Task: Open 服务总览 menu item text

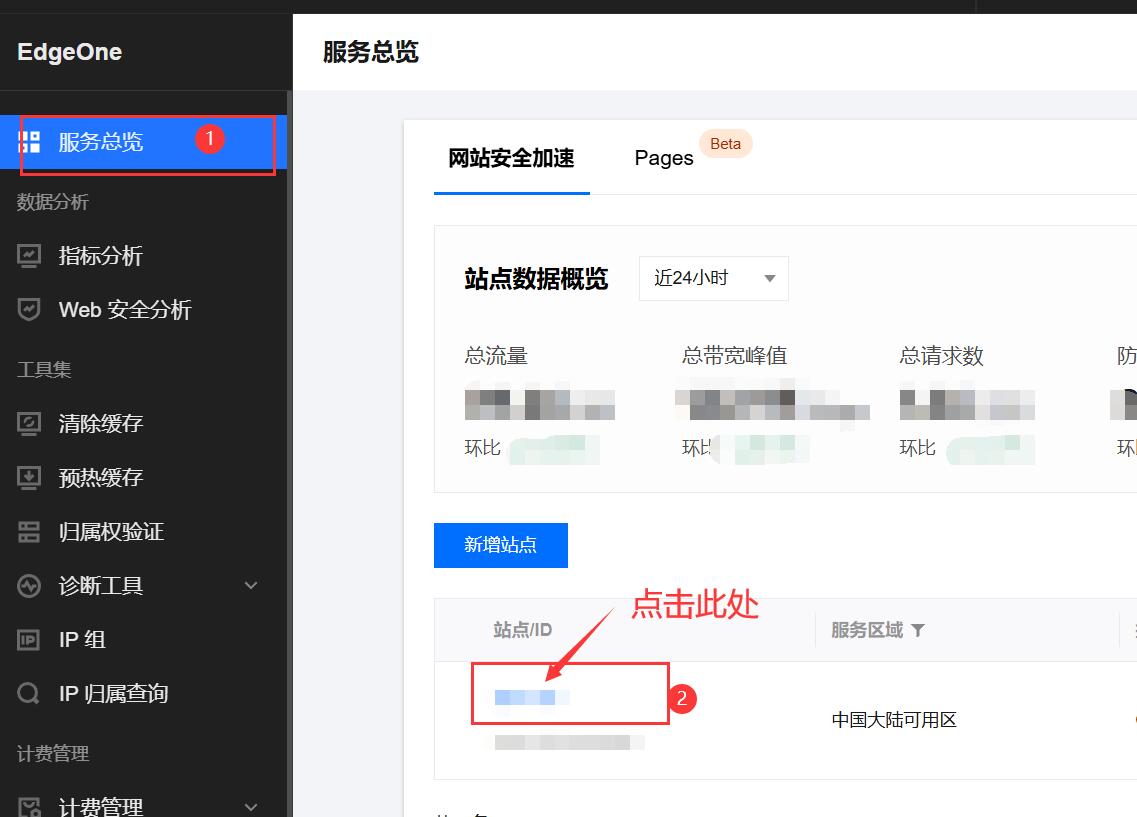Action: pyautogui.click(x=101, y=142)
